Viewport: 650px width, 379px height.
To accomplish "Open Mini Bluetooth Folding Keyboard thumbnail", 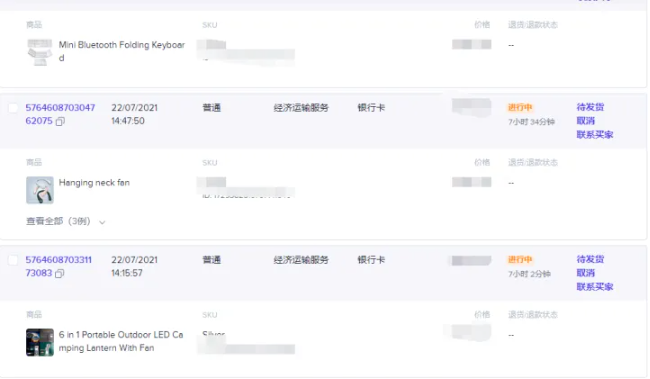I will pos(40,52).
